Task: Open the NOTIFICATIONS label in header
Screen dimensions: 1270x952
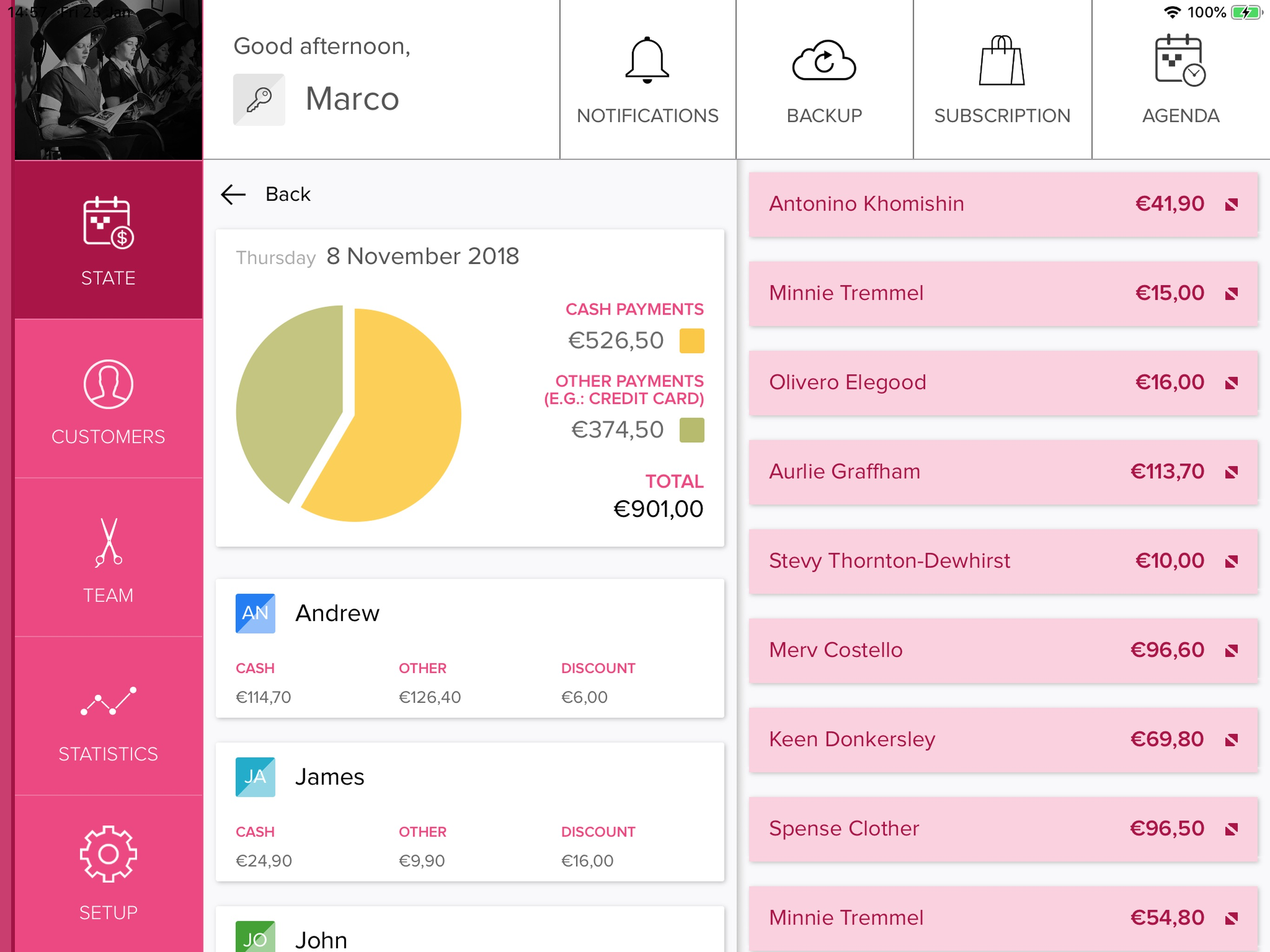Action: point(648,116)
